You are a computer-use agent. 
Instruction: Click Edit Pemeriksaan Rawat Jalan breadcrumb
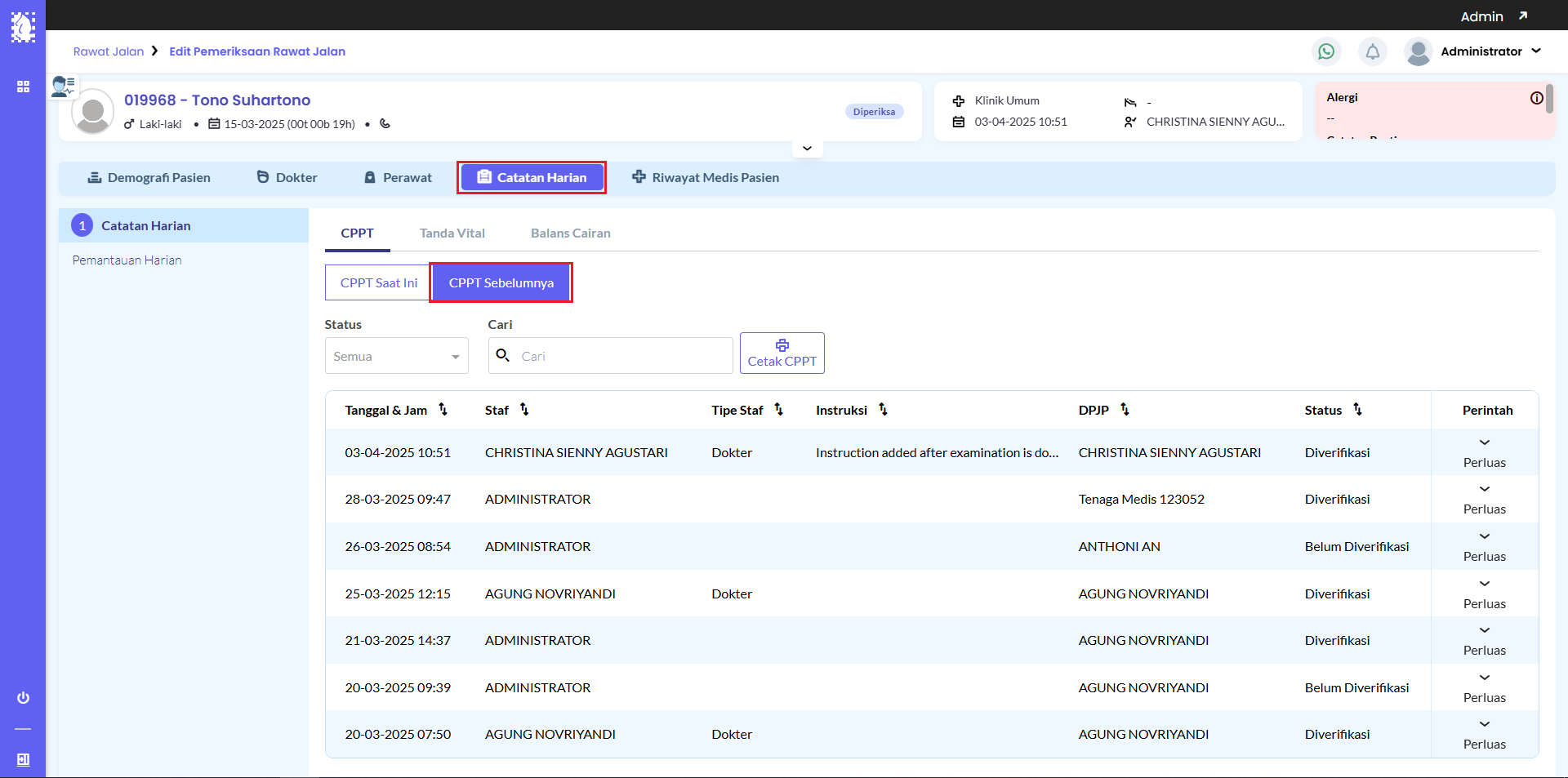[x=257, y=51]
